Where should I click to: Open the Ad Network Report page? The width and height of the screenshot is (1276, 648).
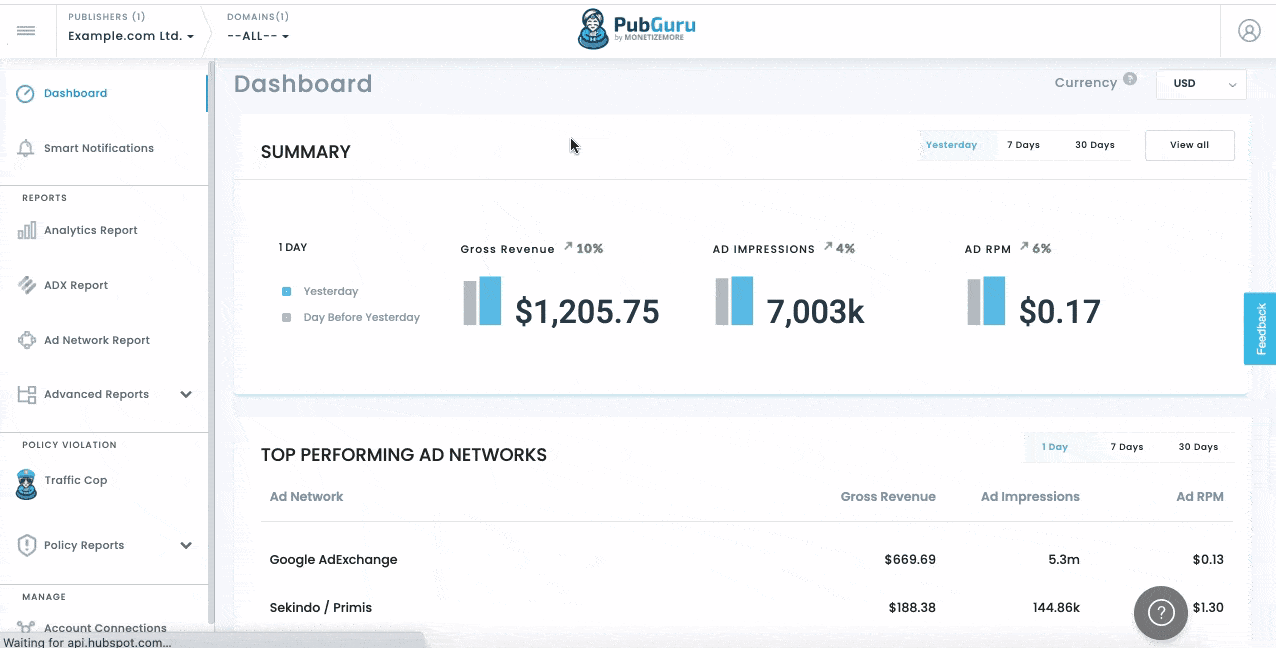pos(97,340)
